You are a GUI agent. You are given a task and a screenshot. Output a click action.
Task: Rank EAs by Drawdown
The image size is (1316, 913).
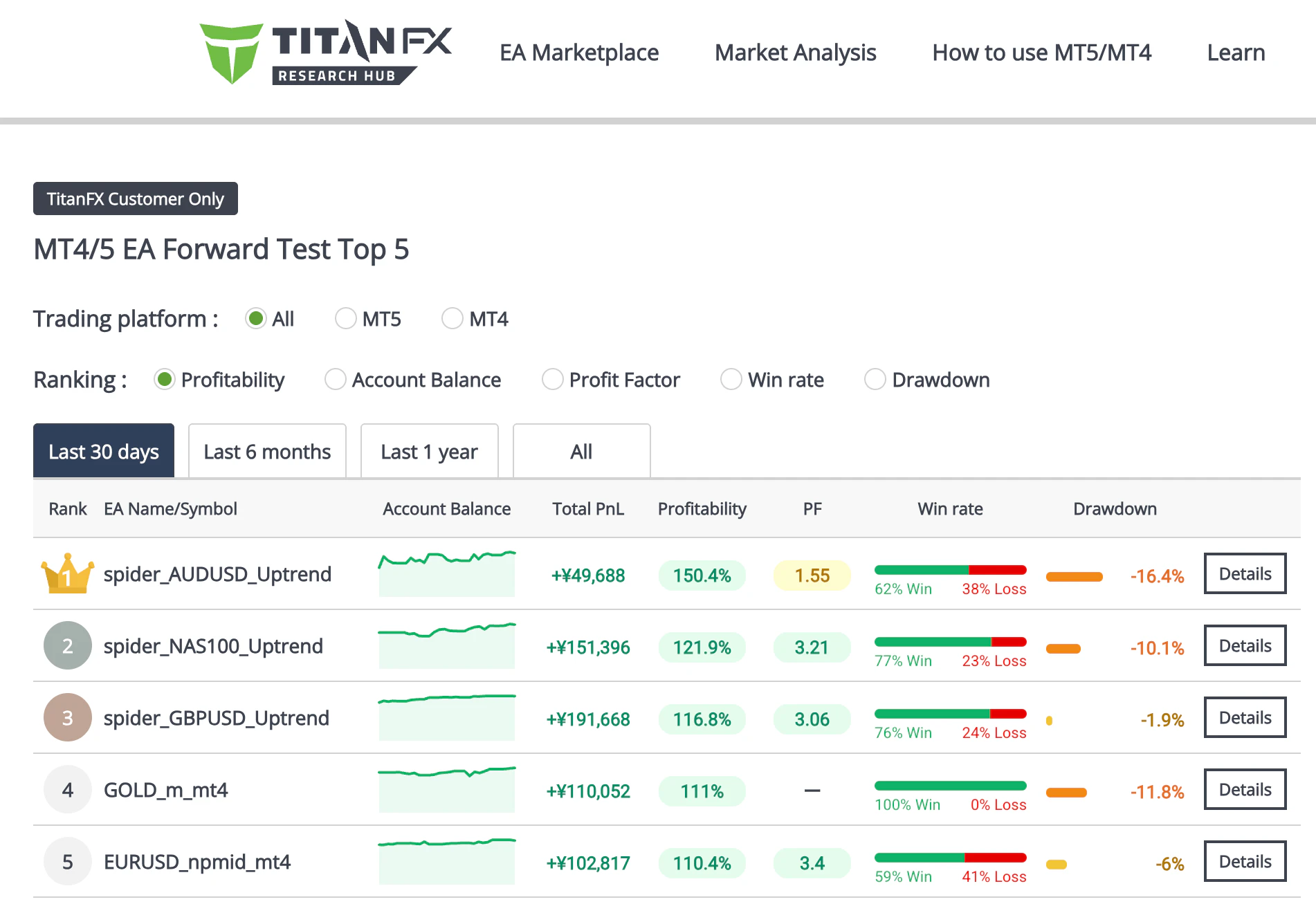point(875,380)
